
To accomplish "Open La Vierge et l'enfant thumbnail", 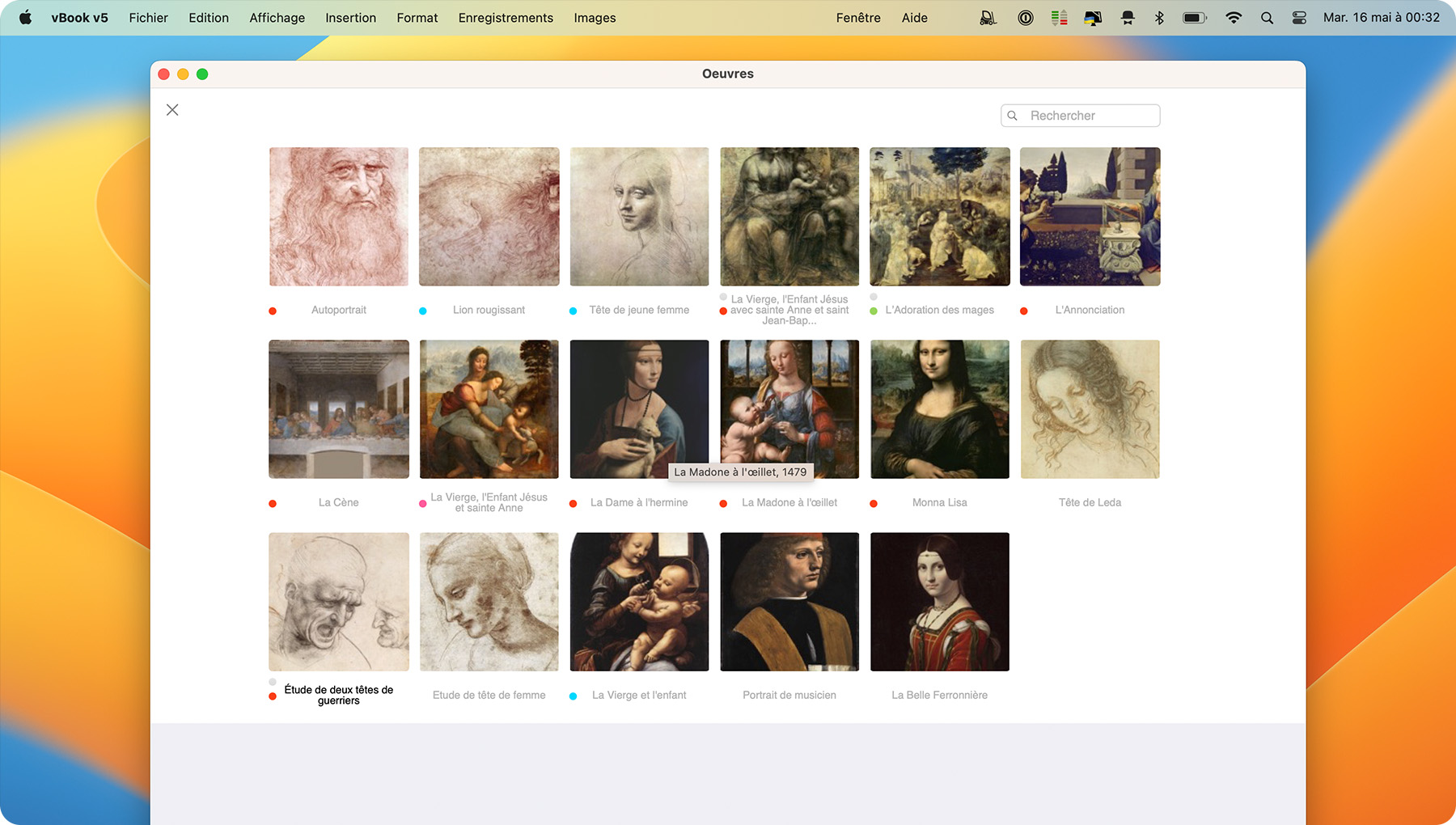I will (x=639, y=602).
